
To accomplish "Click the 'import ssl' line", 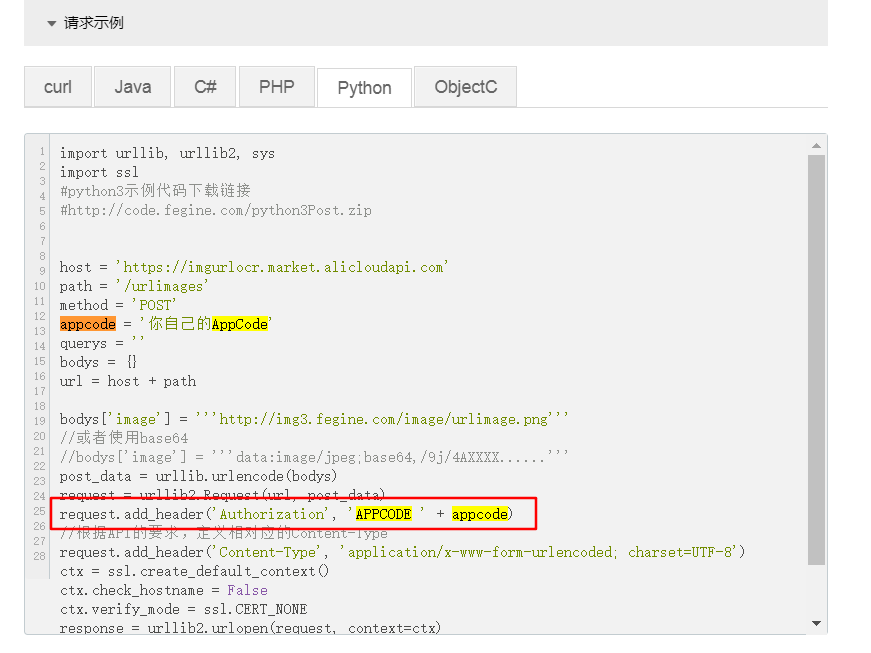I will (99, 172).
